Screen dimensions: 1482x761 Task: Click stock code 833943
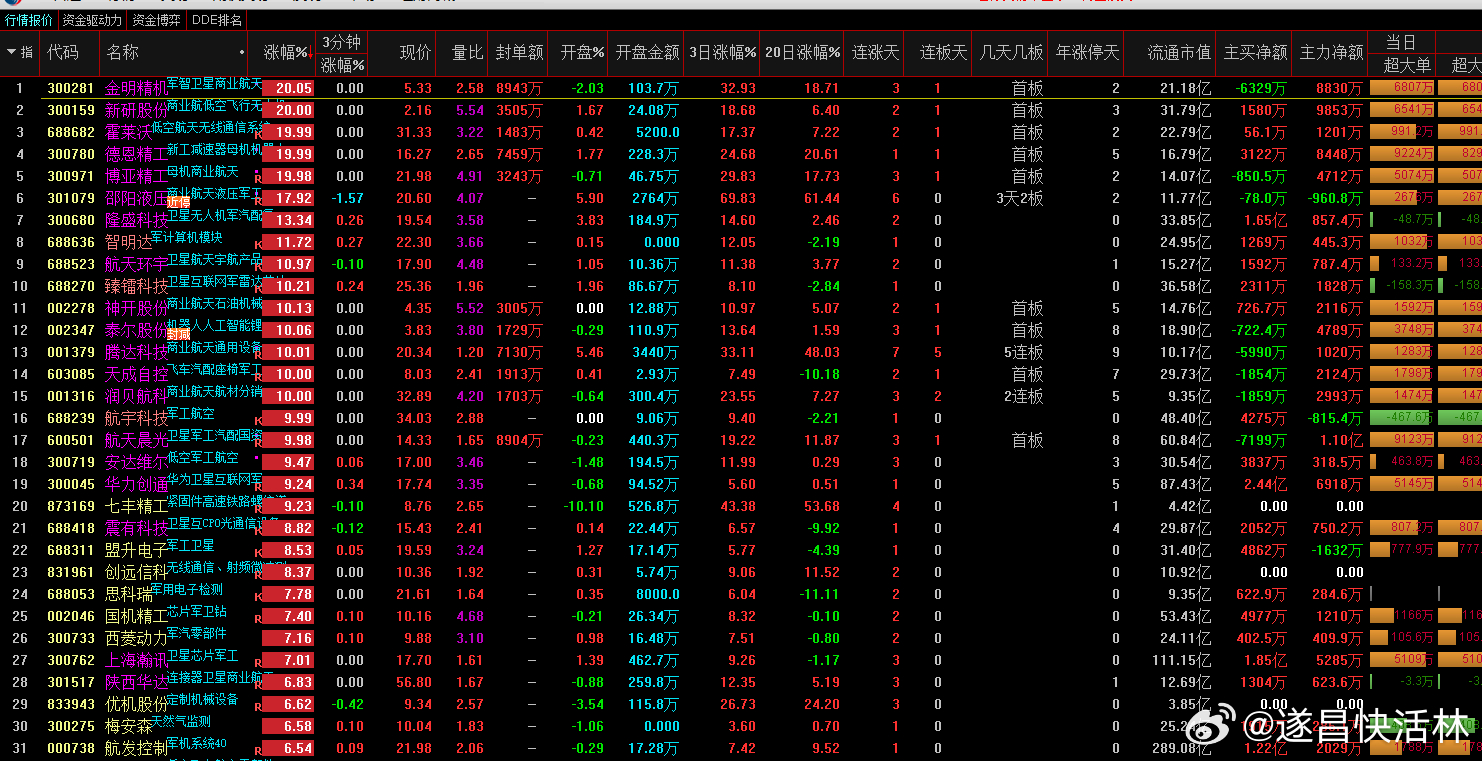pyautogui.click(x=71, y=704)
